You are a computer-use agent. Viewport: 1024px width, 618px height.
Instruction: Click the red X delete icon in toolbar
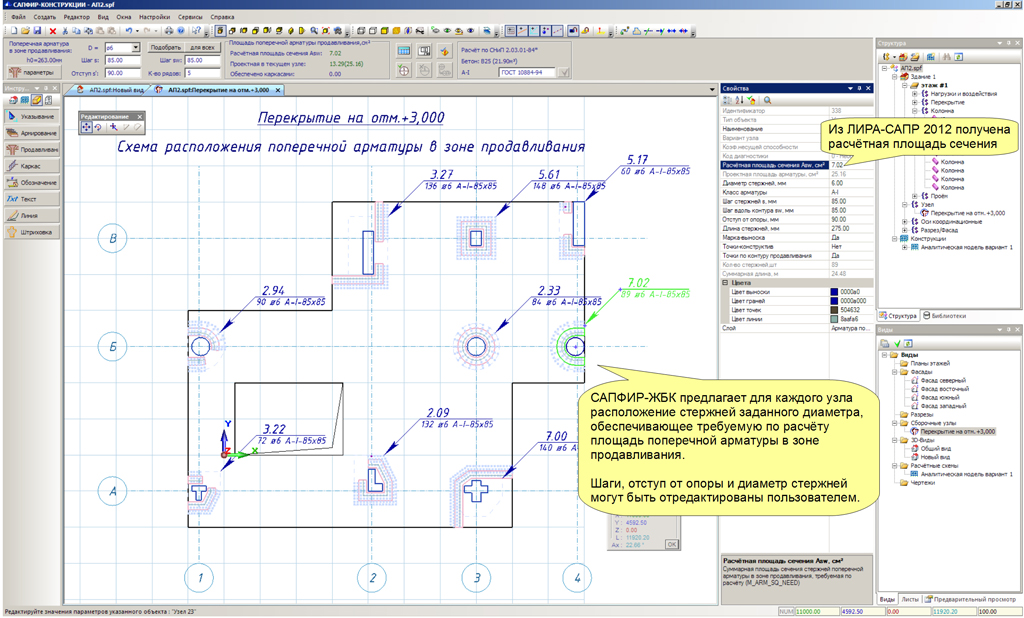53,31
